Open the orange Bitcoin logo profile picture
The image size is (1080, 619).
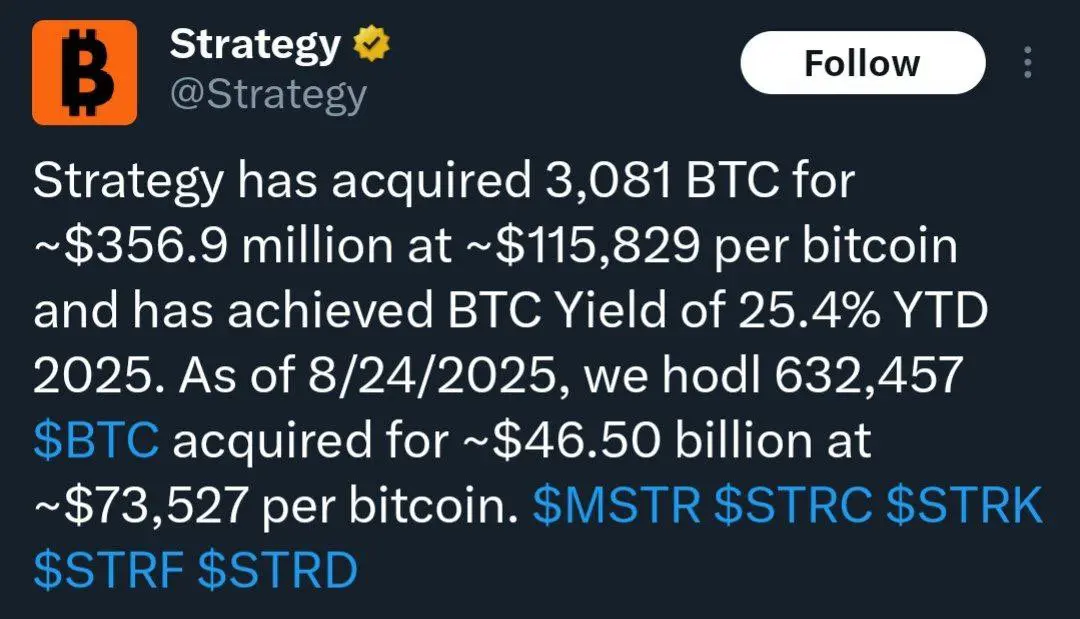(x=84, y=72)
